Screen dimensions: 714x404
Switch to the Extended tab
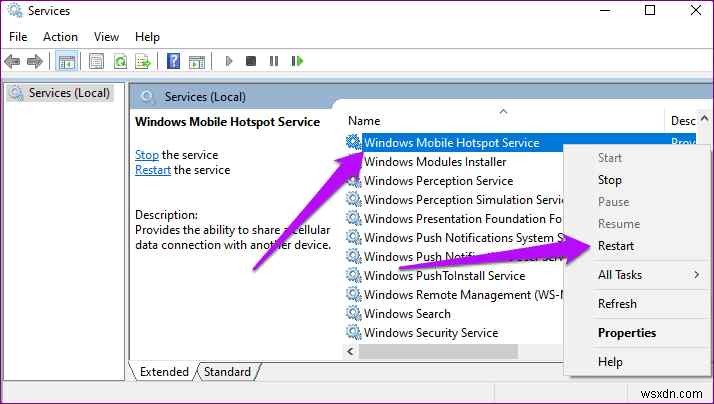[164, 372]
